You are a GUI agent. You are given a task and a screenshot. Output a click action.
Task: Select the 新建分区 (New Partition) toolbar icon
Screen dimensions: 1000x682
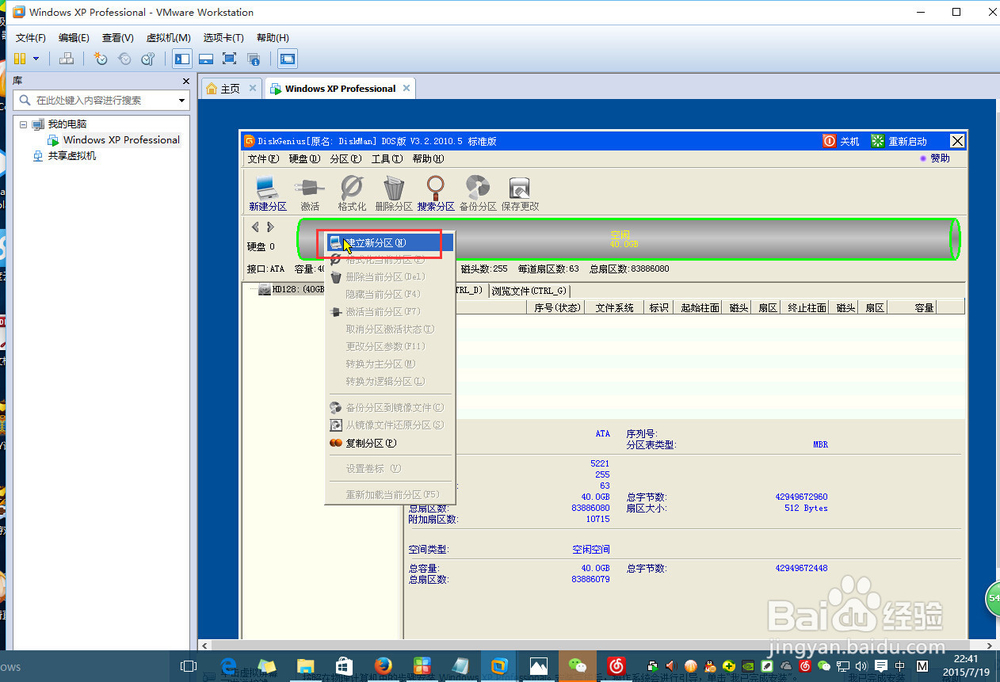[x=266, y=192]
